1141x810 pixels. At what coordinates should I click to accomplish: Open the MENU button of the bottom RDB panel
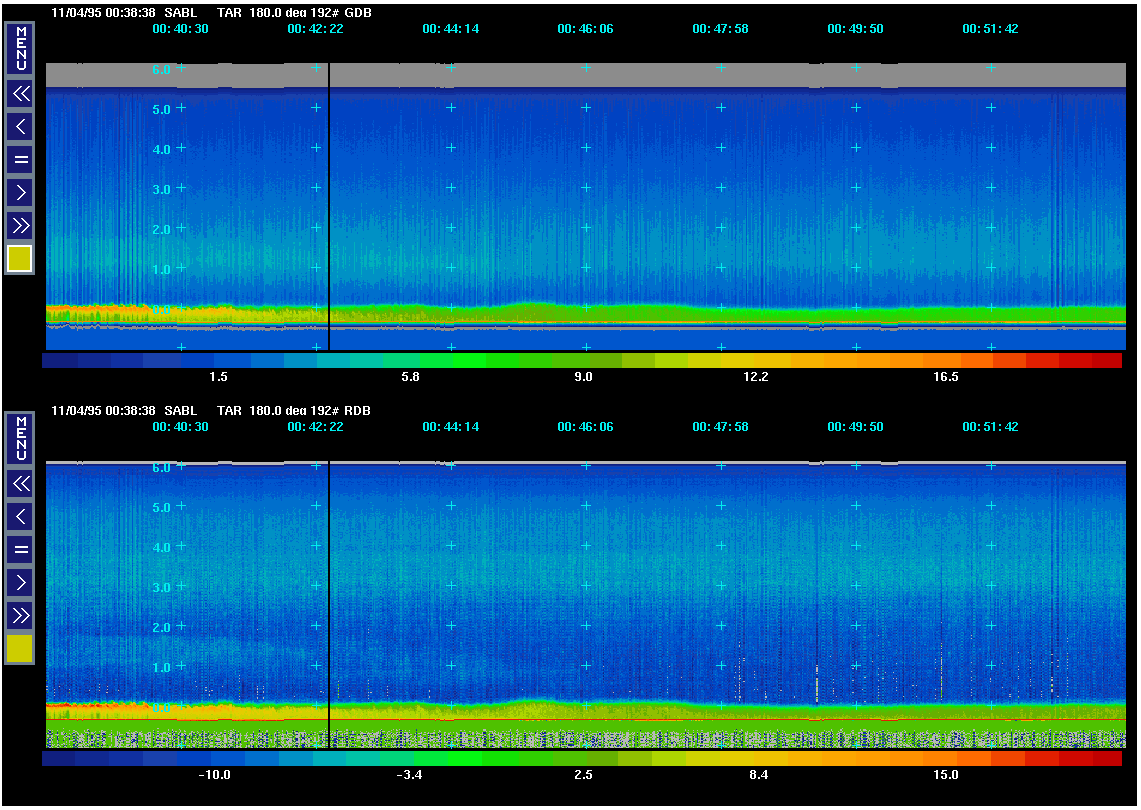point(20,438)
